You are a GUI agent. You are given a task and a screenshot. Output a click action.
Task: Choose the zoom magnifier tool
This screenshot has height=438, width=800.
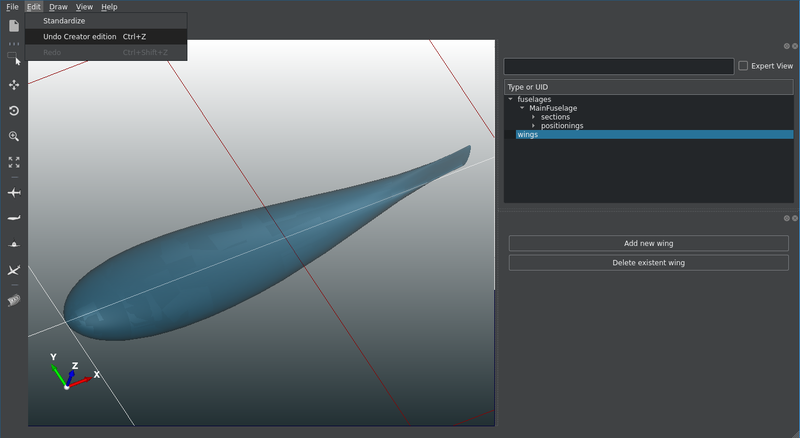[14, 136]
